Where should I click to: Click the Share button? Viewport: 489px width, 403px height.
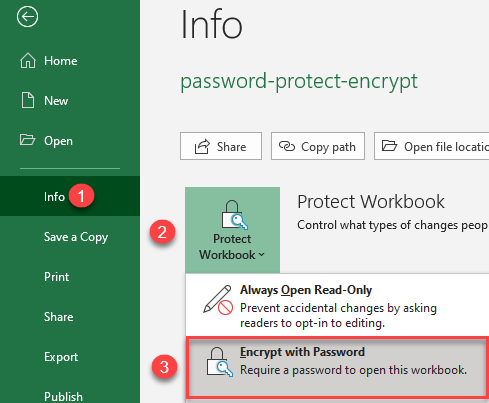221,146
